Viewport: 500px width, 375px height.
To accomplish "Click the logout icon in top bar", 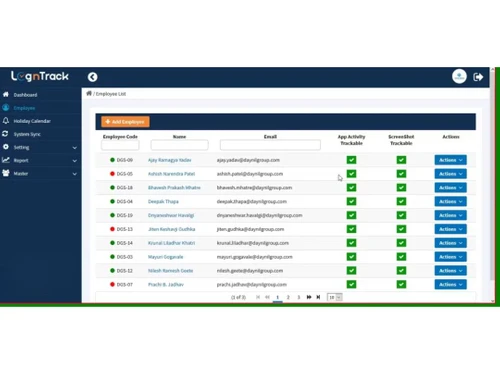I will click(478, 77).
